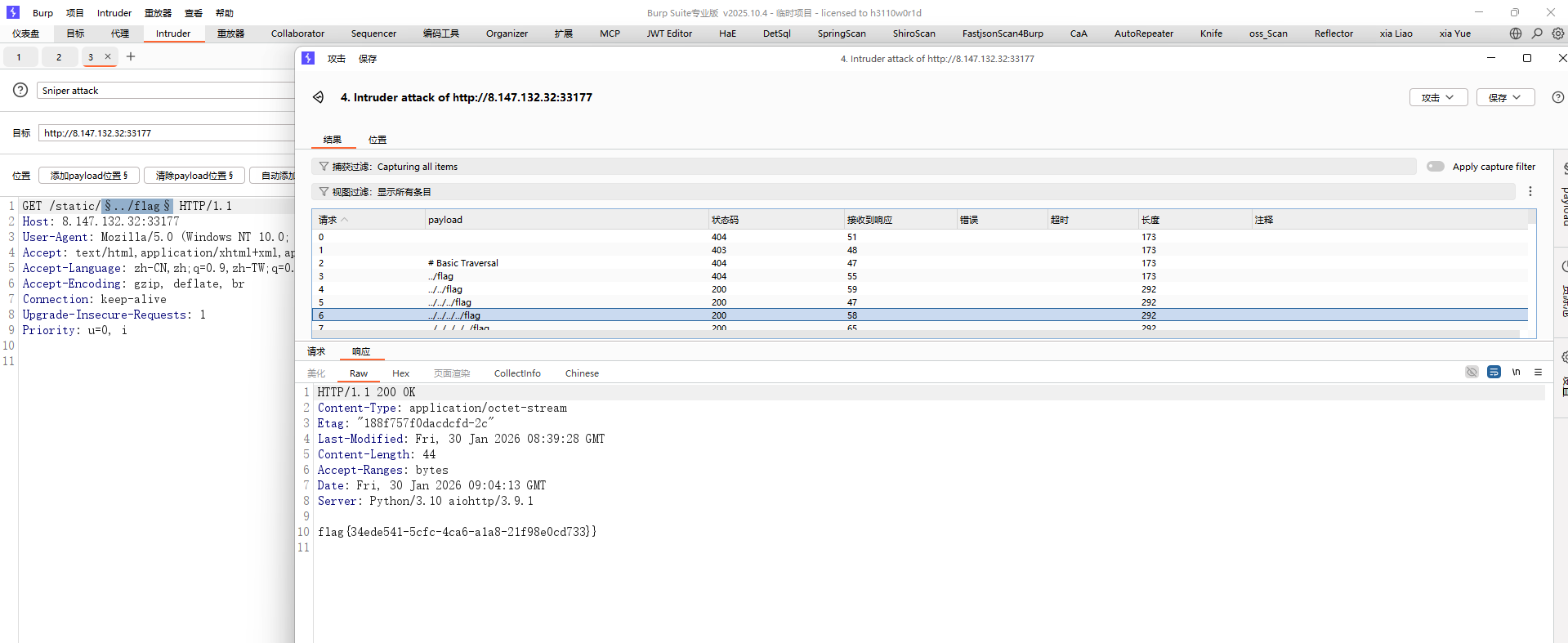The image size is (1568, 643).
Task: Toggle the blue word-wrap icon in response toolbar
Action: pyautogui.click(x=1494, y=372)
